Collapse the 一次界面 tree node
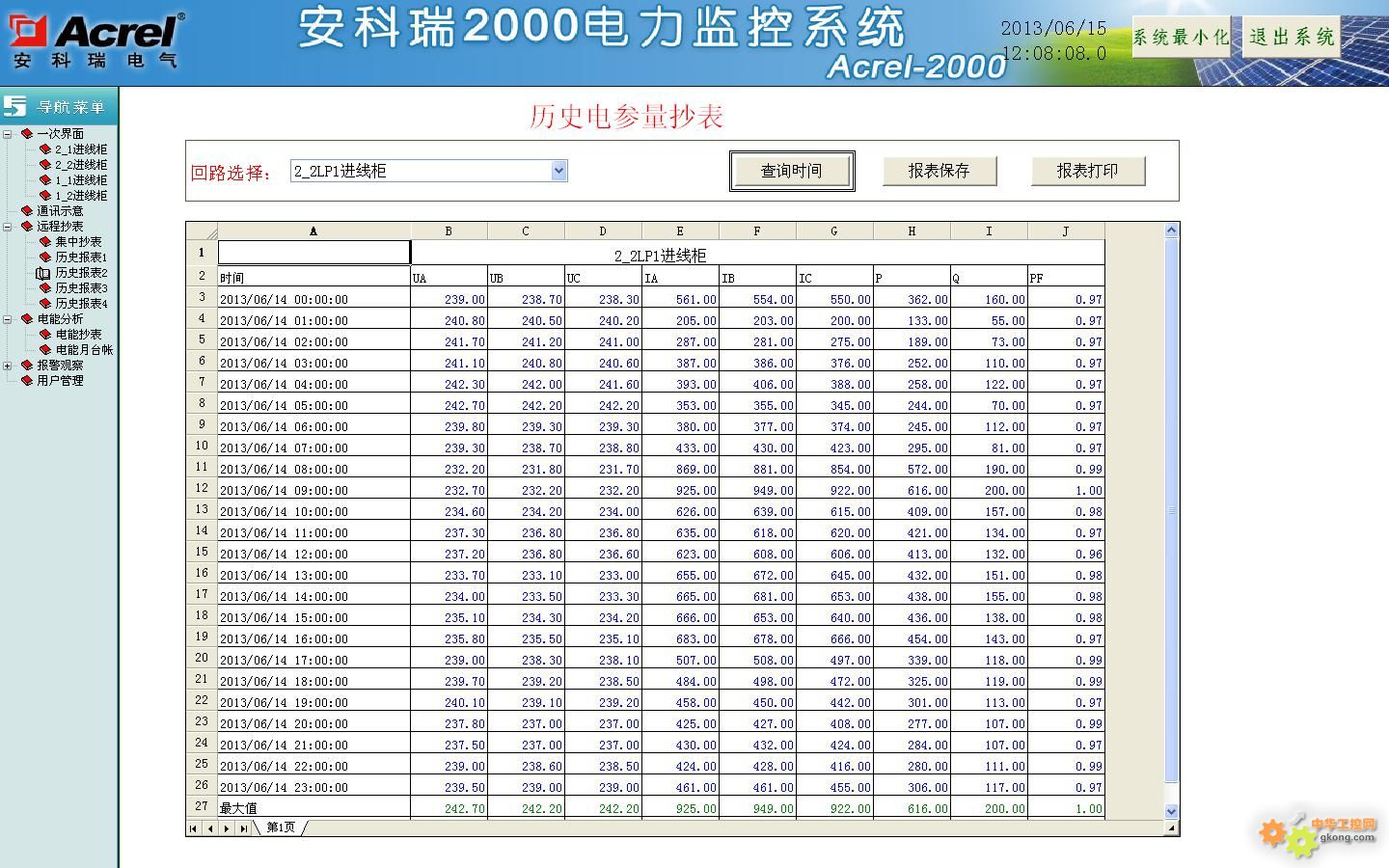Viewport: 1389px width, 868px height. click(8, 134)
